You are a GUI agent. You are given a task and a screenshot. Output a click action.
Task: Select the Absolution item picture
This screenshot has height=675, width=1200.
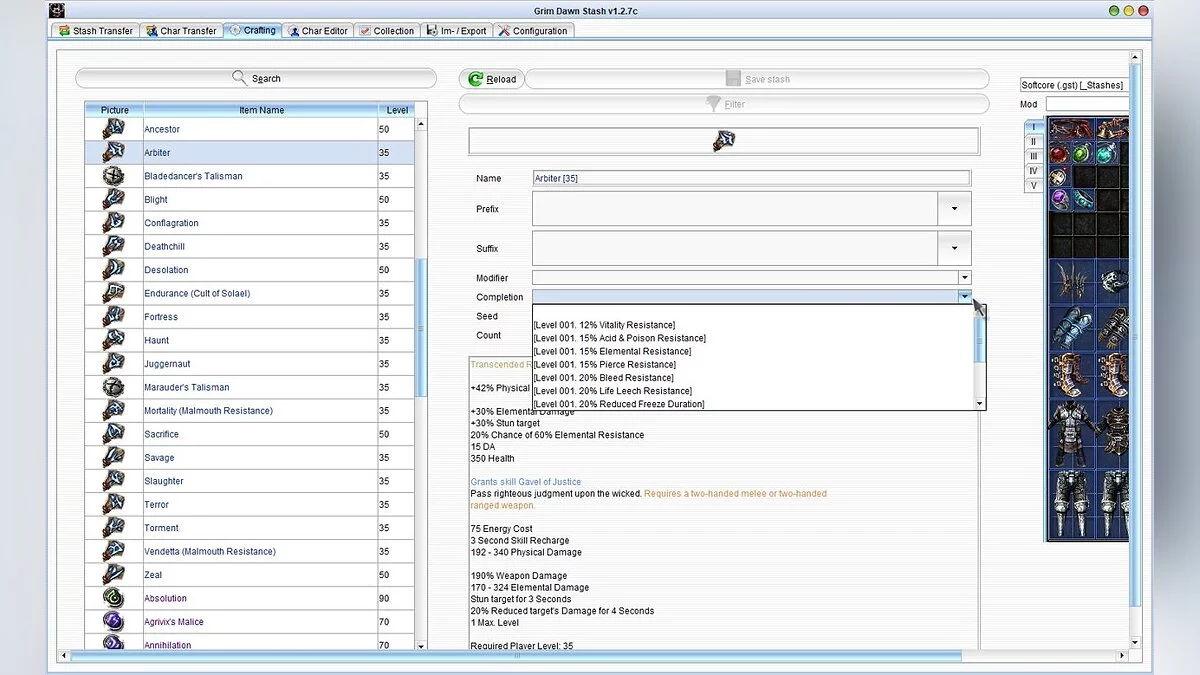pos(114,598)
